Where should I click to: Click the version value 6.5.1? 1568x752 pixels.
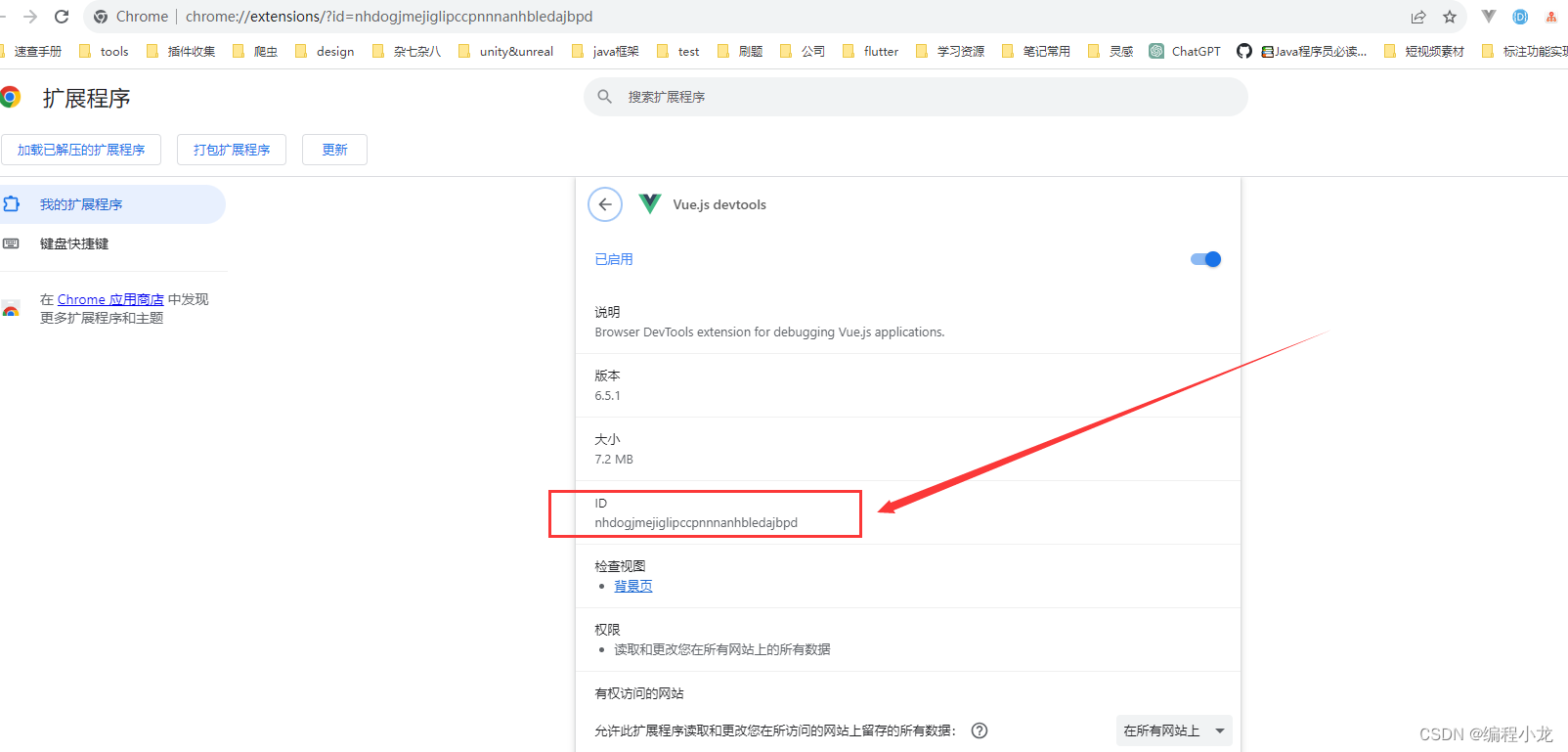607,396
